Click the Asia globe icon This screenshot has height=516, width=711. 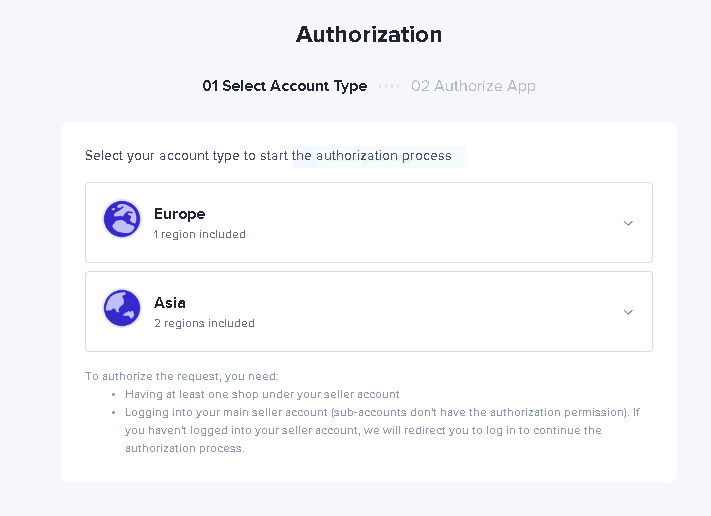pyautogui.click(x=122, y=308)
